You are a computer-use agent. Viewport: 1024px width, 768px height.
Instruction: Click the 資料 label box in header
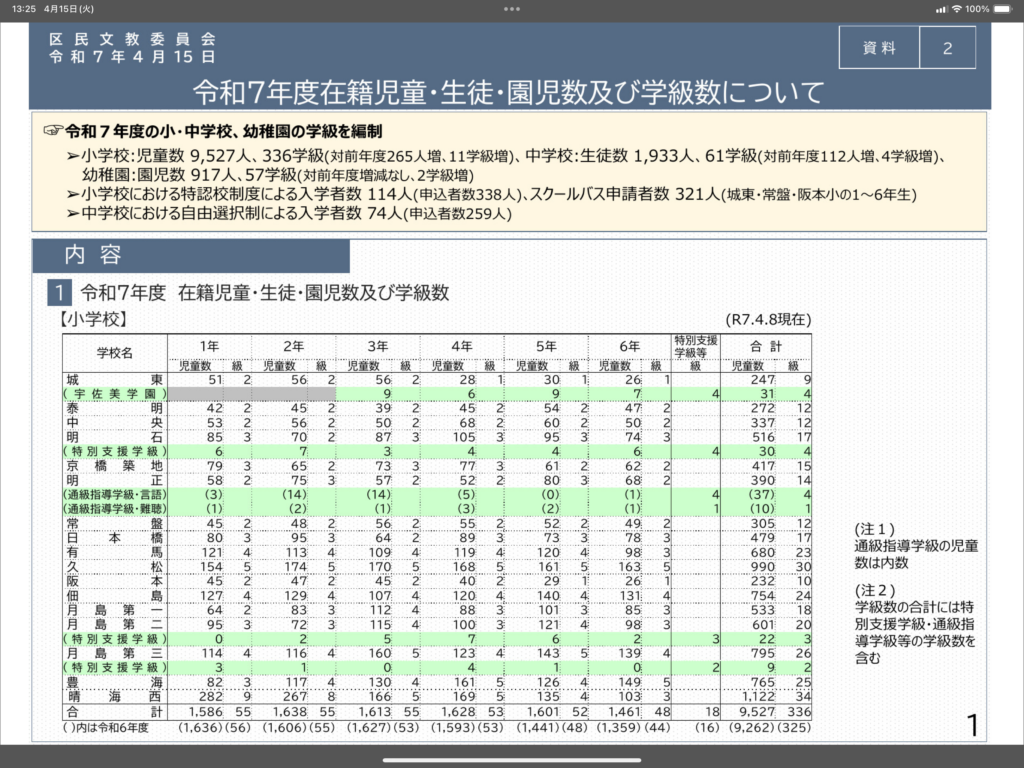(879, 48)
